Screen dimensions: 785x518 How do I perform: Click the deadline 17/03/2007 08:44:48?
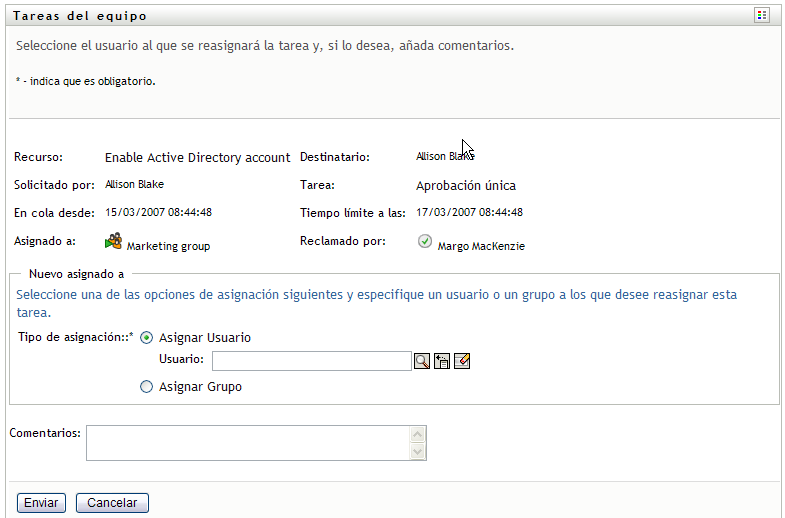click(x=469, y=212)
